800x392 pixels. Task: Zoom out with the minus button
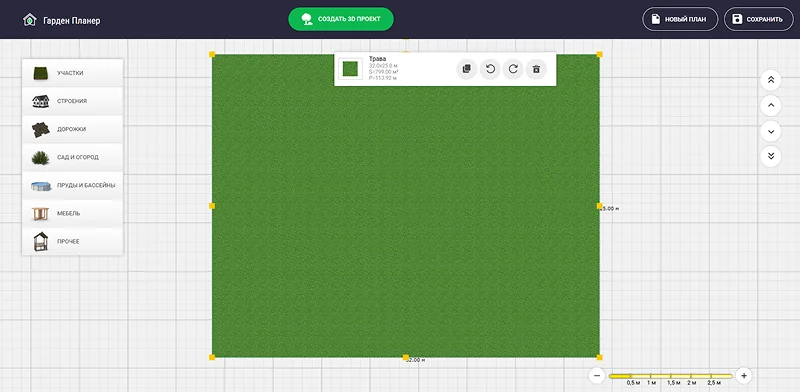pyautogui.click(x=596, y=376)
